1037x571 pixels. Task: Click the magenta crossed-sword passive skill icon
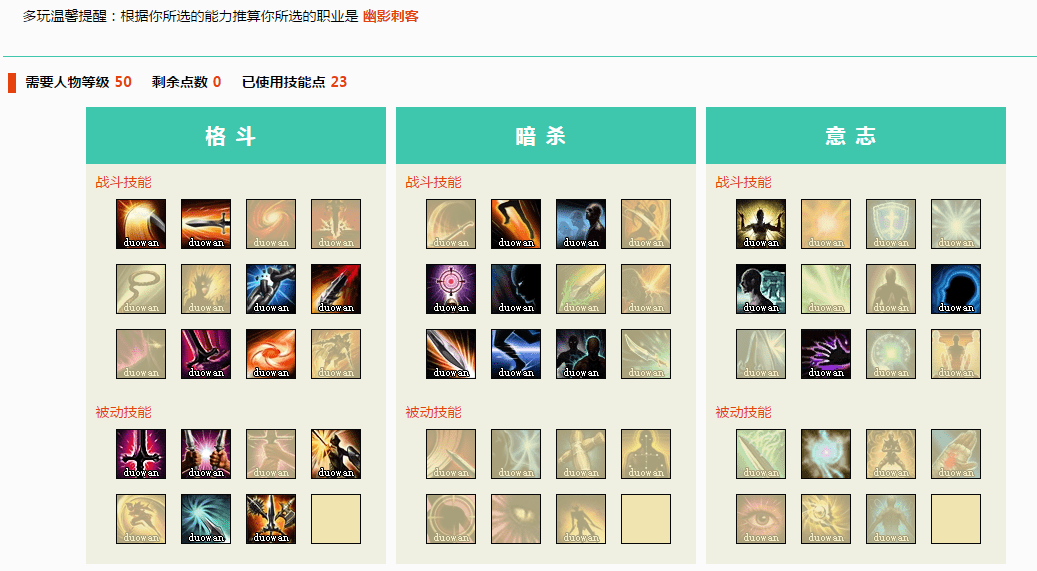coord(141,454)
